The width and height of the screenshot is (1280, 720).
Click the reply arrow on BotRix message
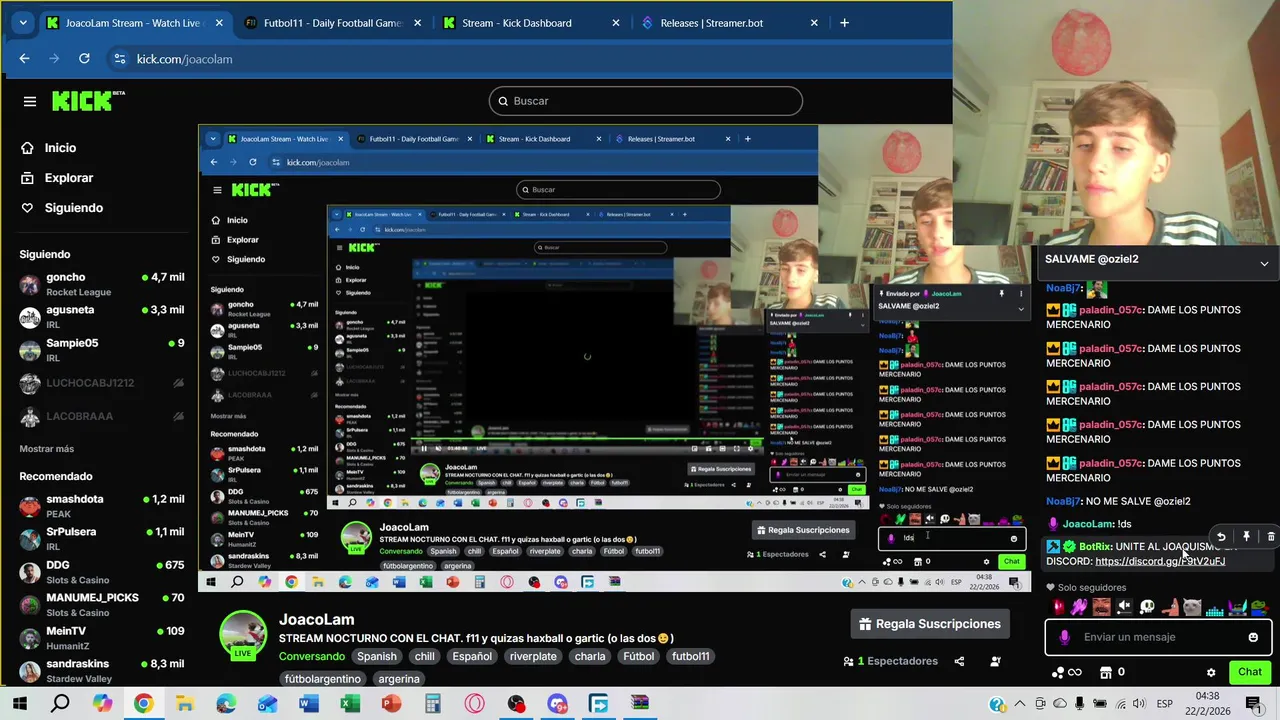1221,537
